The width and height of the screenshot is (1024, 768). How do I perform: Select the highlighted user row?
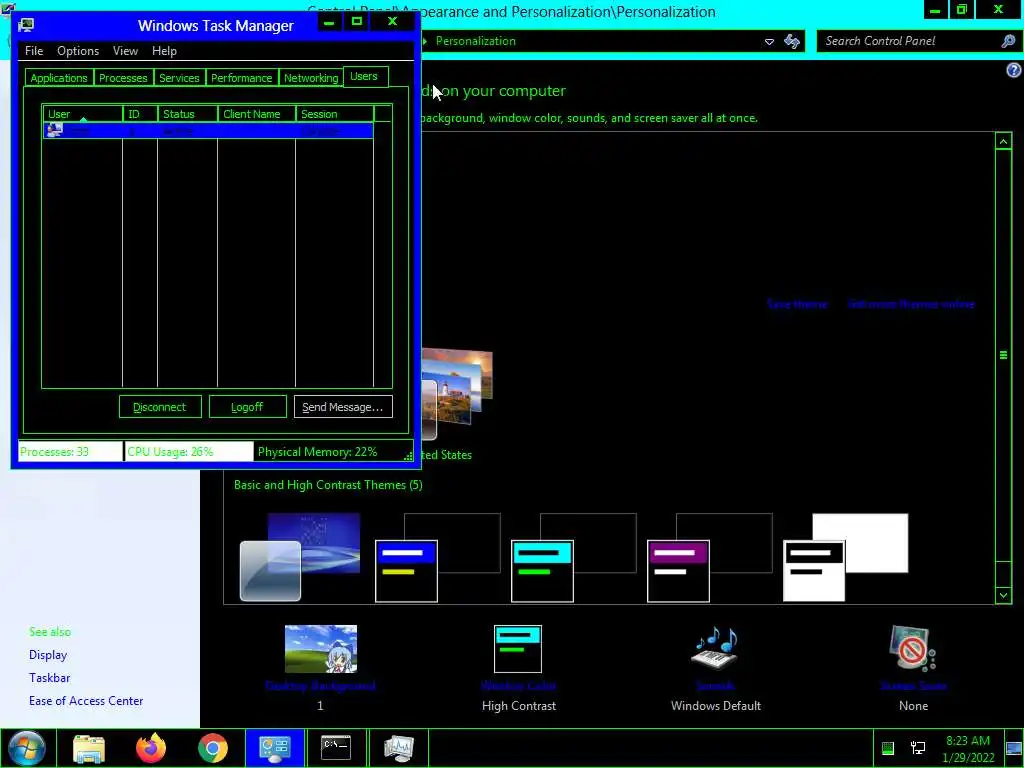[208, 131]
